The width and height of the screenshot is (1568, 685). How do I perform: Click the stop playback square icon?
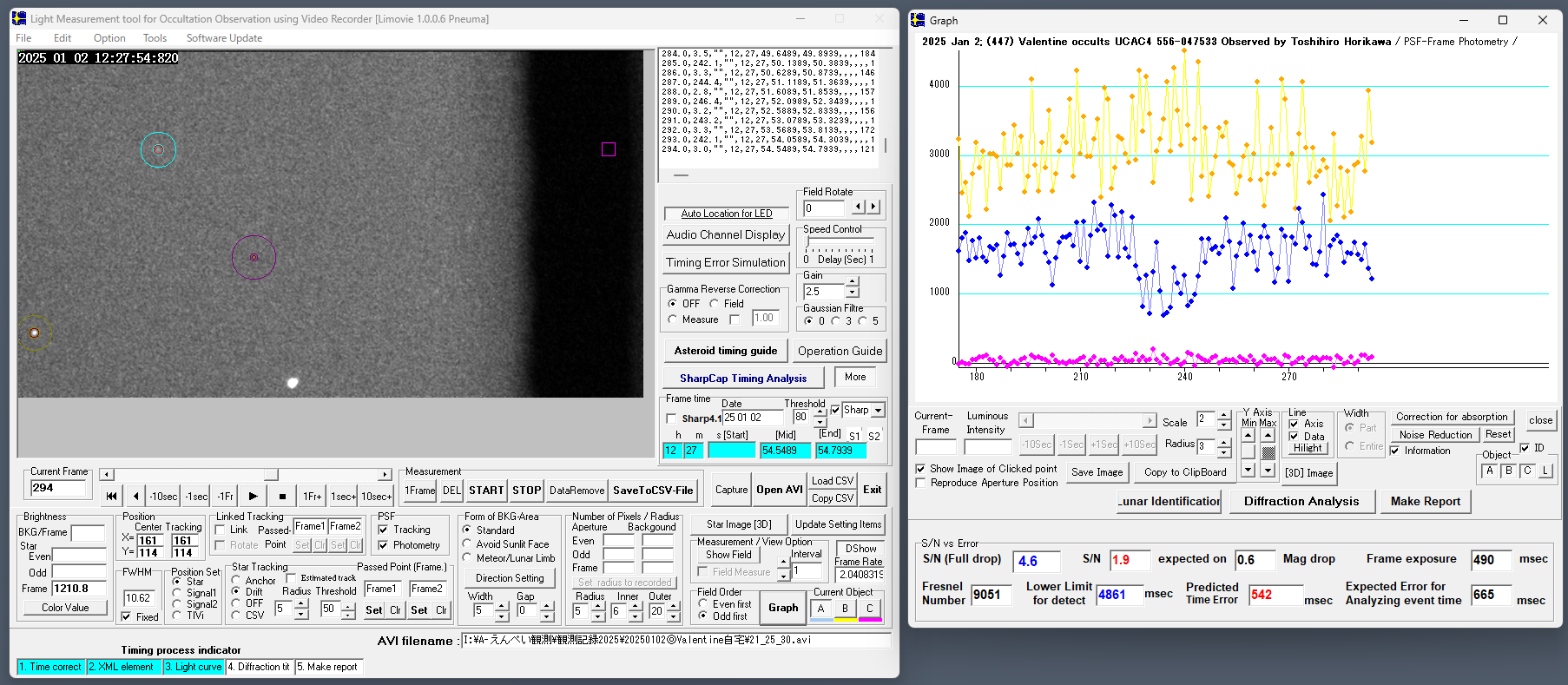pyautogui.click(x=282, y=497)
